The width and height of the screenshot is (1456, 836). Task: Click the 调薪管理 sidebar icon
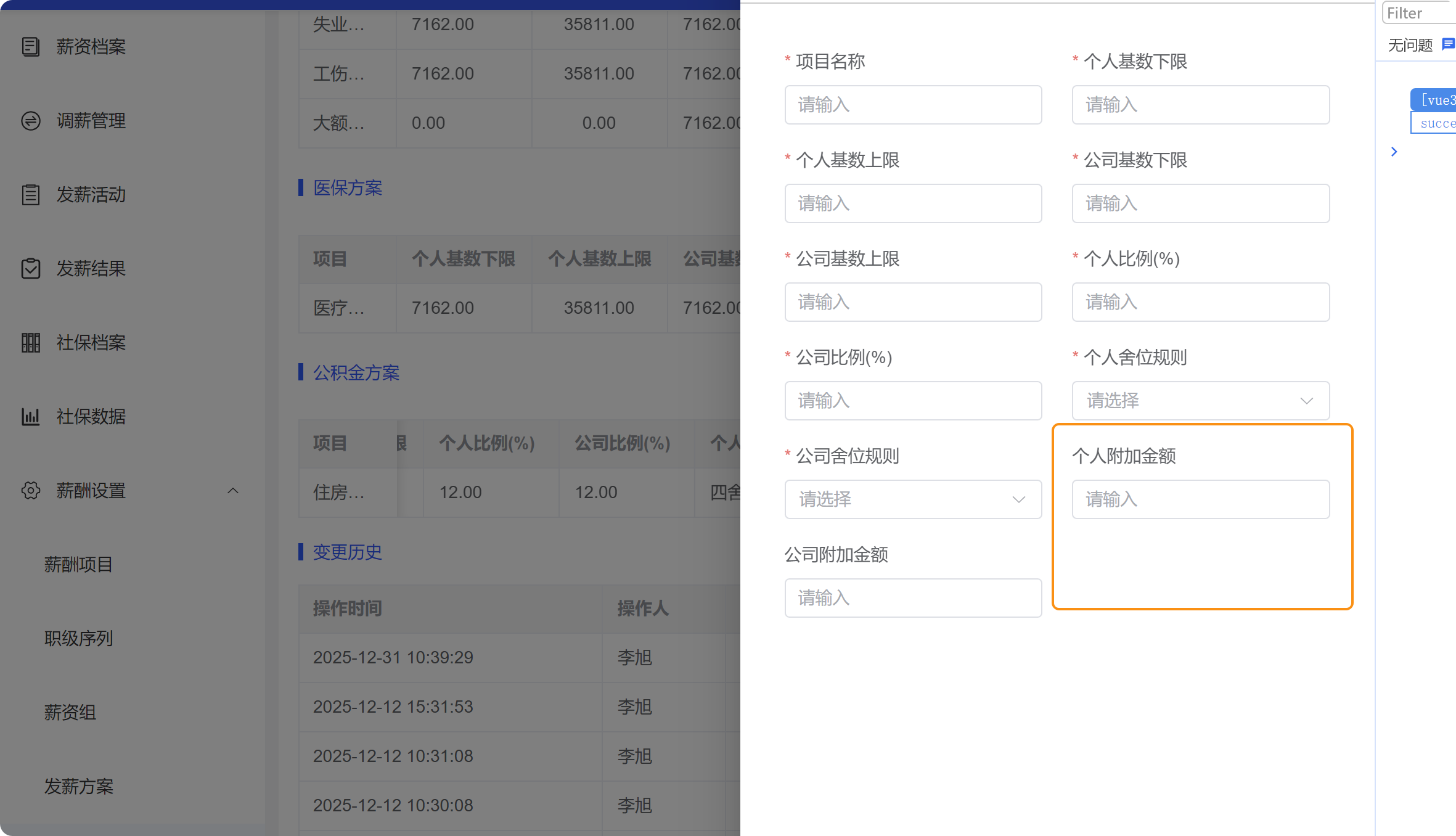31,121
